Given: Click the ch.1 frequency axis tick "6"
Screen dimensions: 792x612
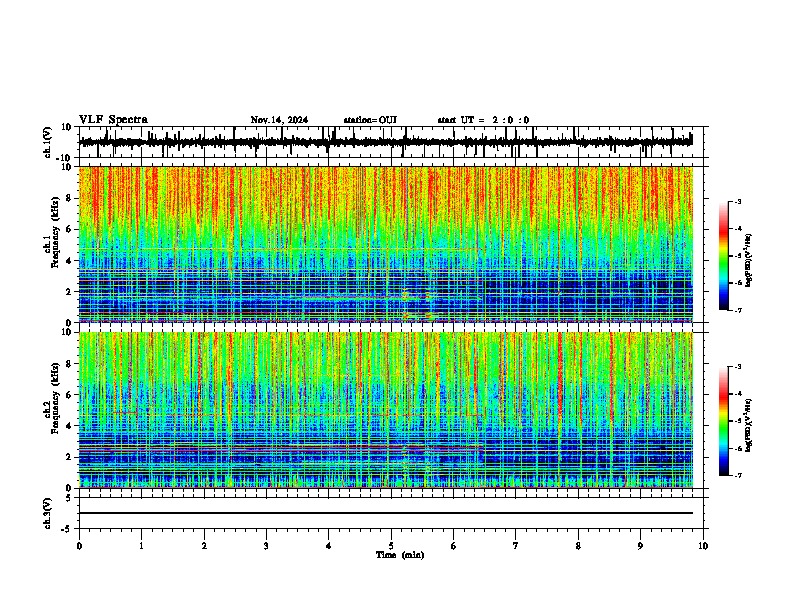Looking at the screenshot, I should tap(70, 230).
